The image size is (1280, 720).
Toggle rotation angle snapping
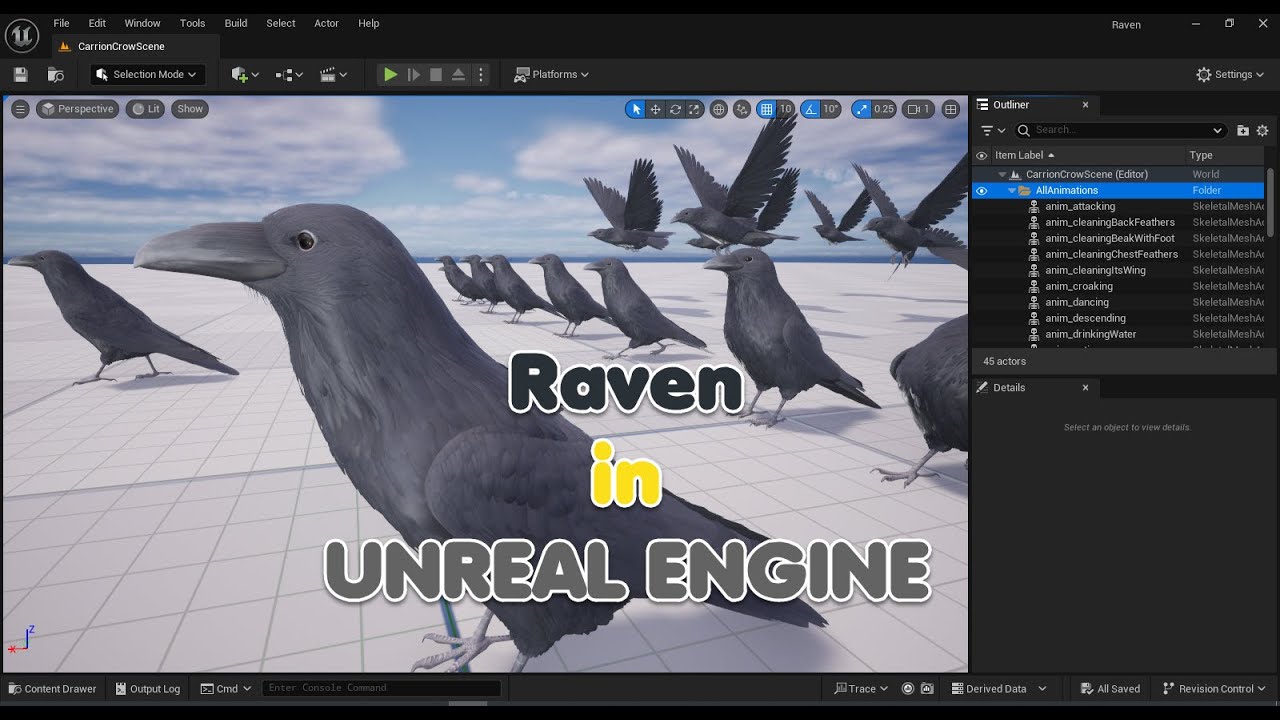(x=810, y=109)
